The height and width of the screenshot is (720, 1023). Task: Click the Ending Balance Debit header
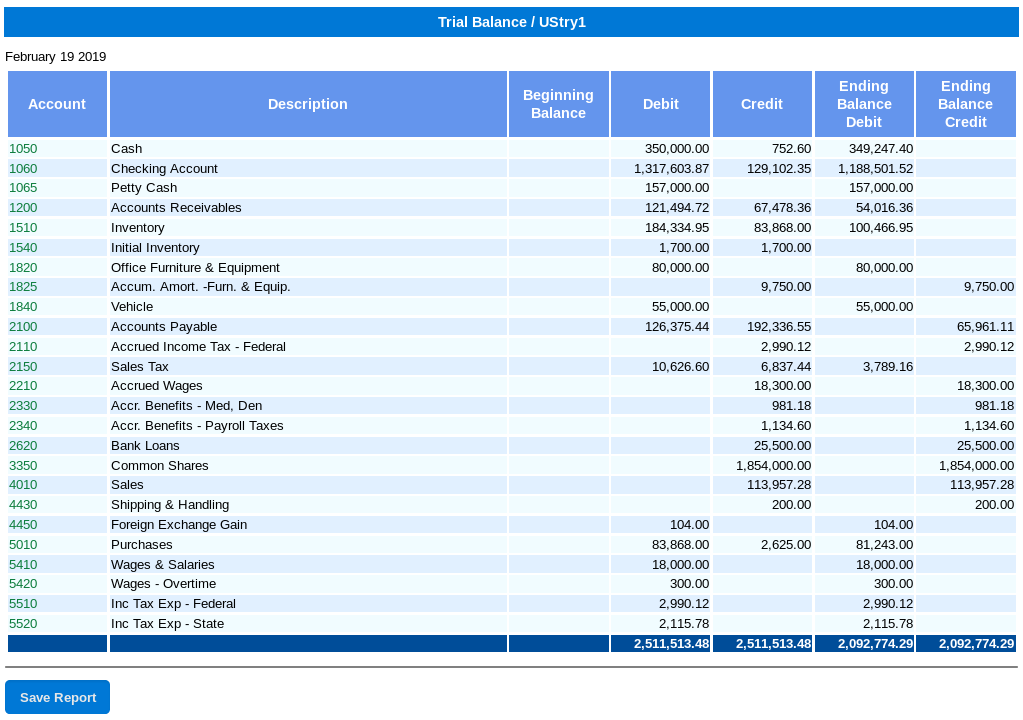coord(864,104)
